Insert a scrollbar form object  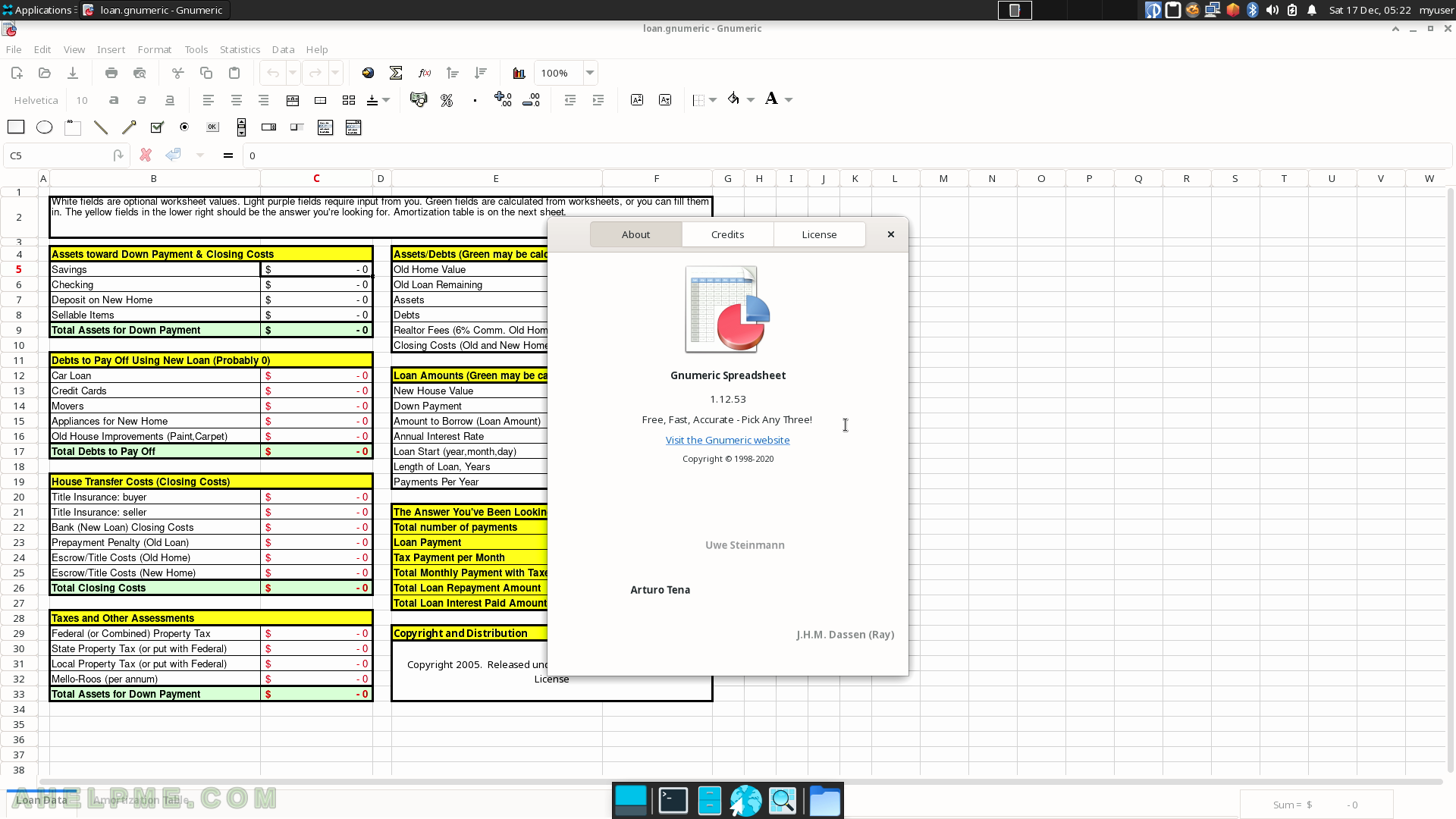pos(241,127)
